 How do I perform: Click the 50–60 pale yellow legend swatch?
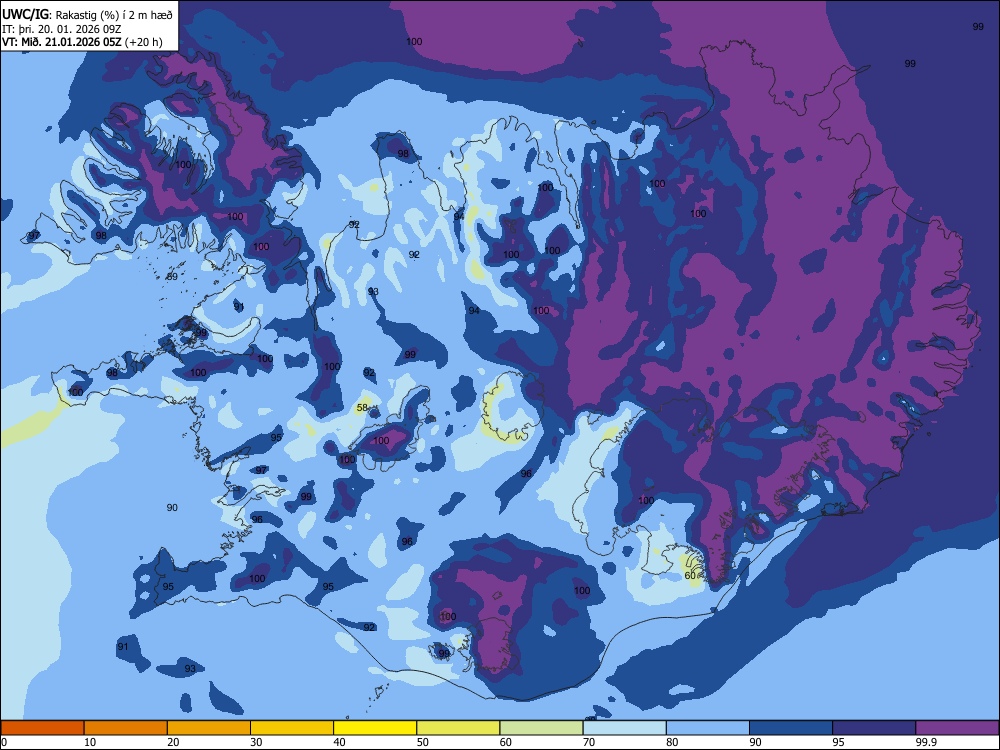459,728
